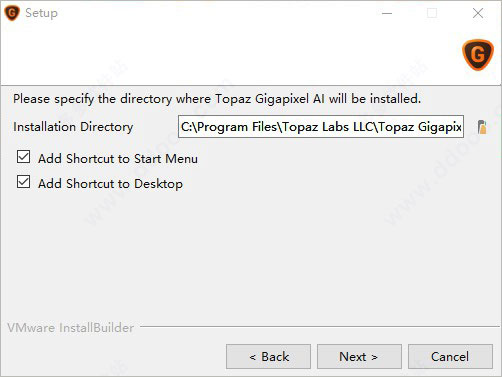Screen dimensions: 502x377
Task: Go back with the < Back button
Action: click(268, 357)
